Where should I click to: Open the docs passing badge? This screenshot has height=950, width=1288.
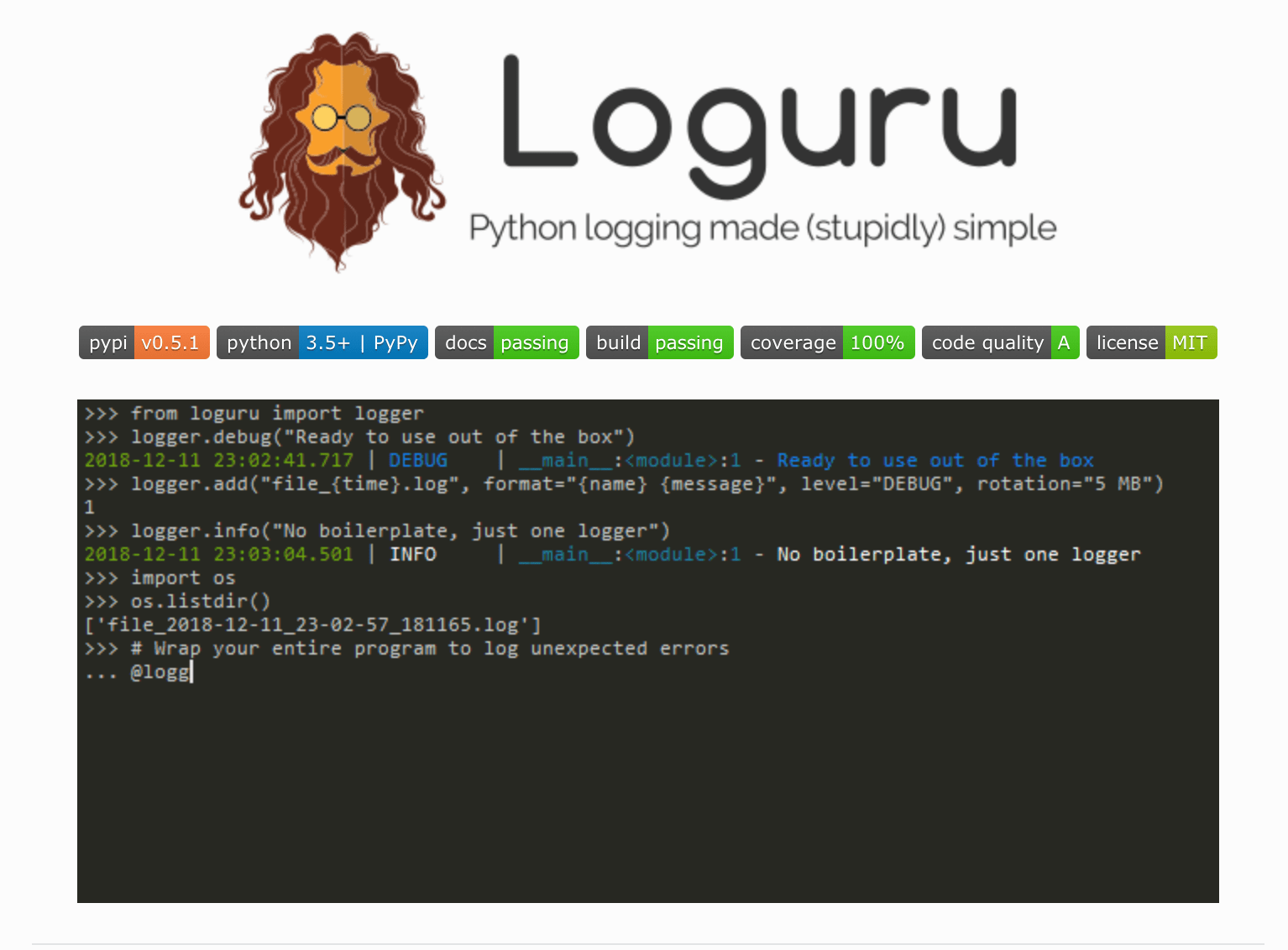pos(507,342)
